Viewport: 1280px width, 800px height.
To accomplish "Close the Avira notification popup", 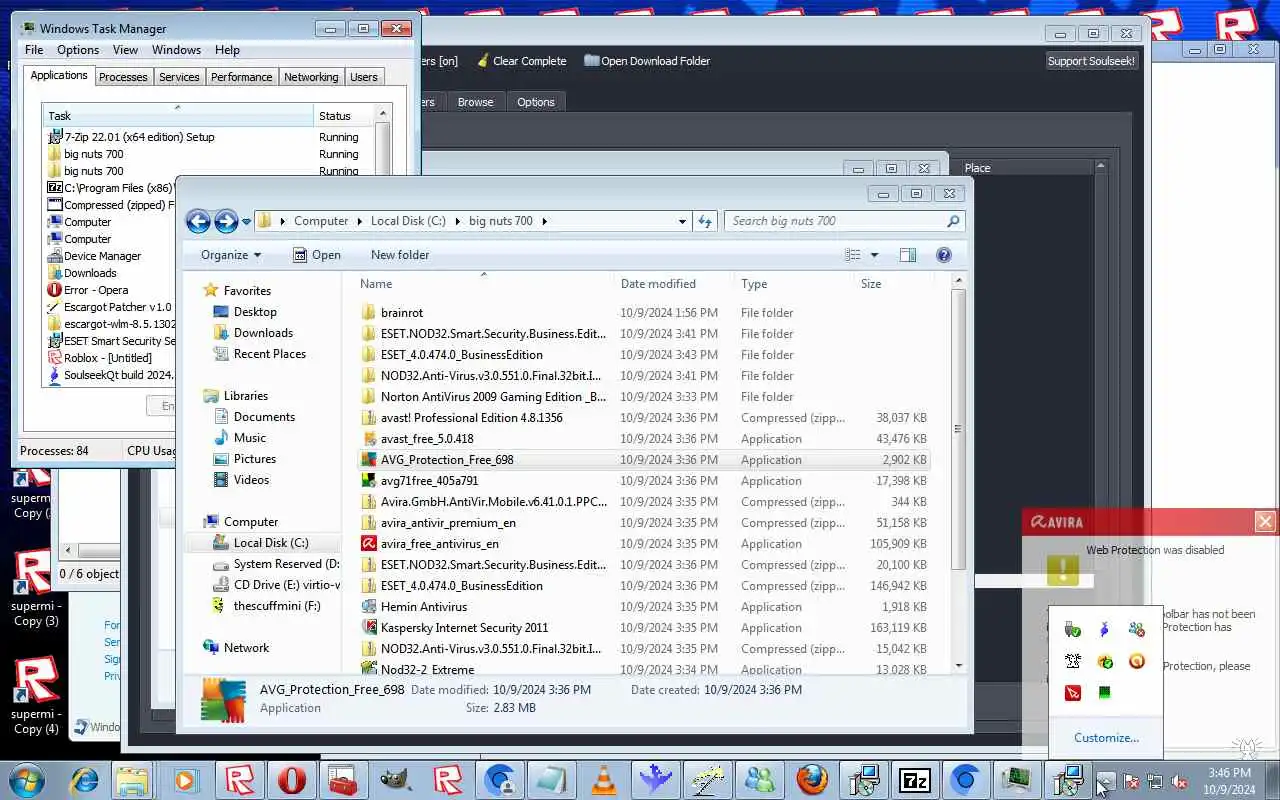I will coord(1265,521).
